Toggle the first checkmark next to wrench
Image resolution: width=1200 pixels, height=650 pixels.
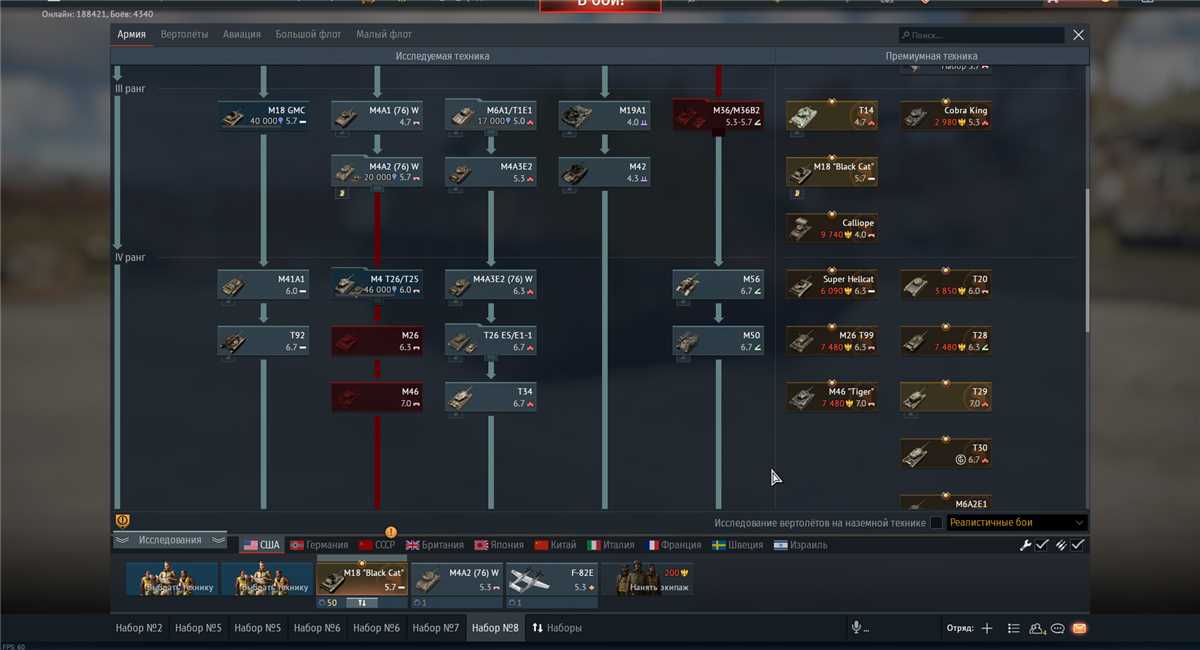point(1042,545)
